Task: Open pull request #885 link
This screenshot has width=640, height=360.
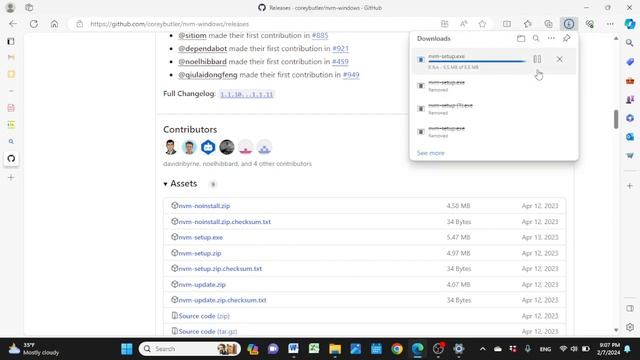Action: (320, 36)
